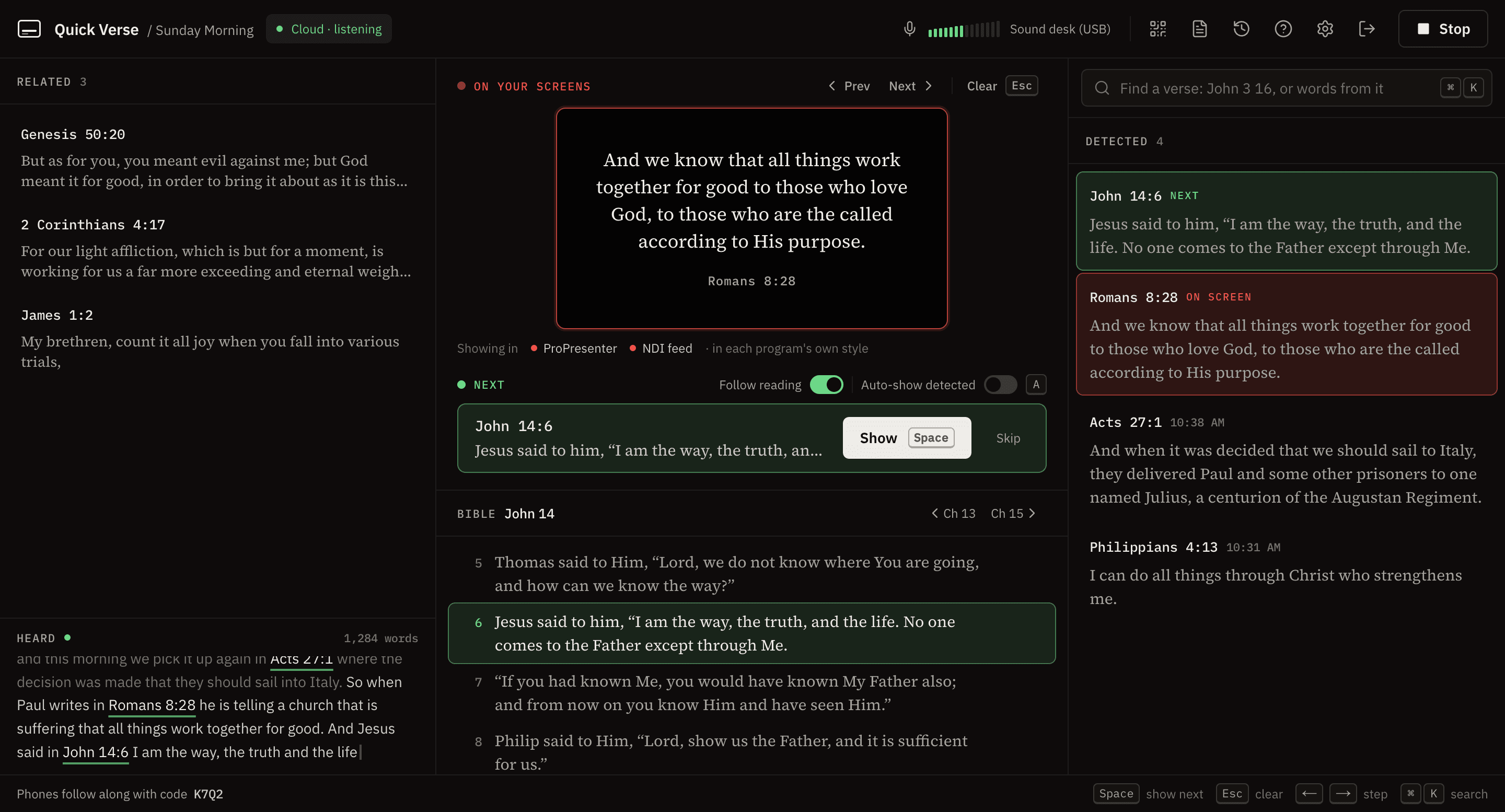The width and height of the screenshot is (1505, 812).
Task: Open the settings gear icon
Action: (x=1325, y=29)
